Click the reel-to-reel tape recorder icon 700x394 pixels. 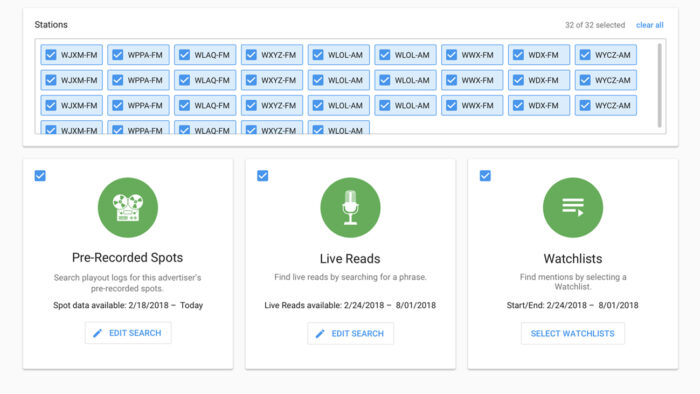[x=128, y=207]
